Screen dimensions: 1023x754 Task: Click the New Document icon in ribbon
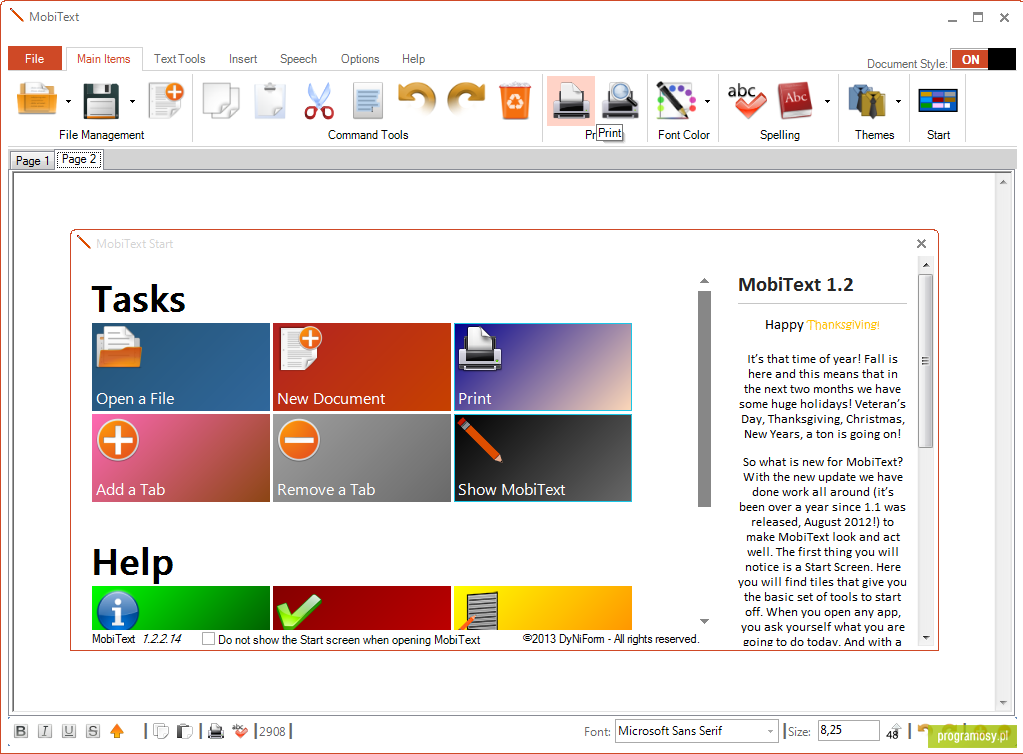click(x=166, y=100)
